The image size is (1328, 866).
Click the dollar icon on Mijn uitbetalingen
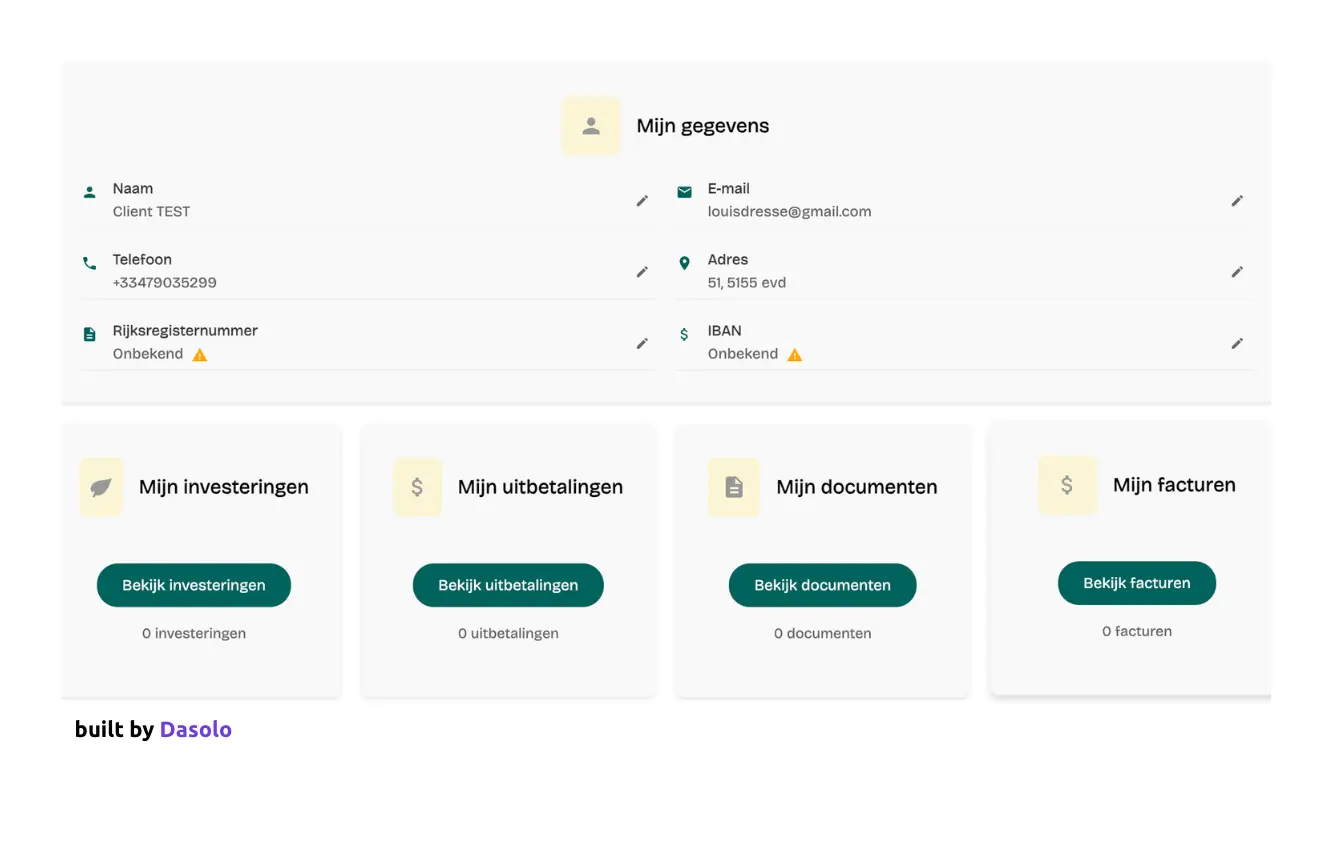[417, 488]
